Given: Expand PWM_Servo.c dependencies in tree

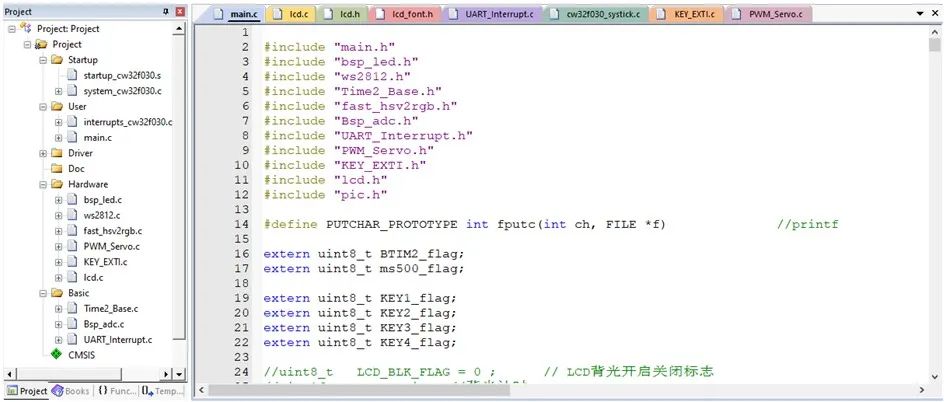Looking at the screenshot, I should (58, 247).
